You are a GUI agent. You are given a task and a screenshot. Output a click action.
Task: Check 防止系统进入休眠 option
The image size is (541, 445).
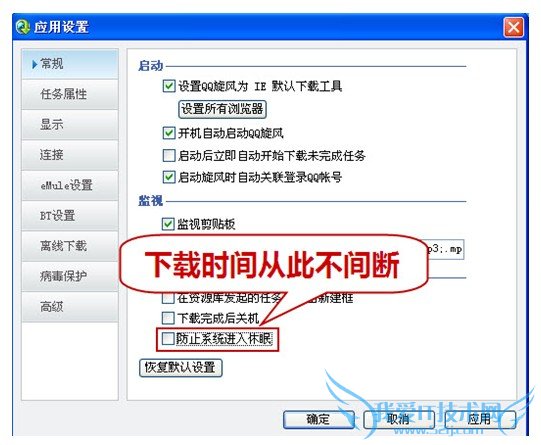coord(168,339)
